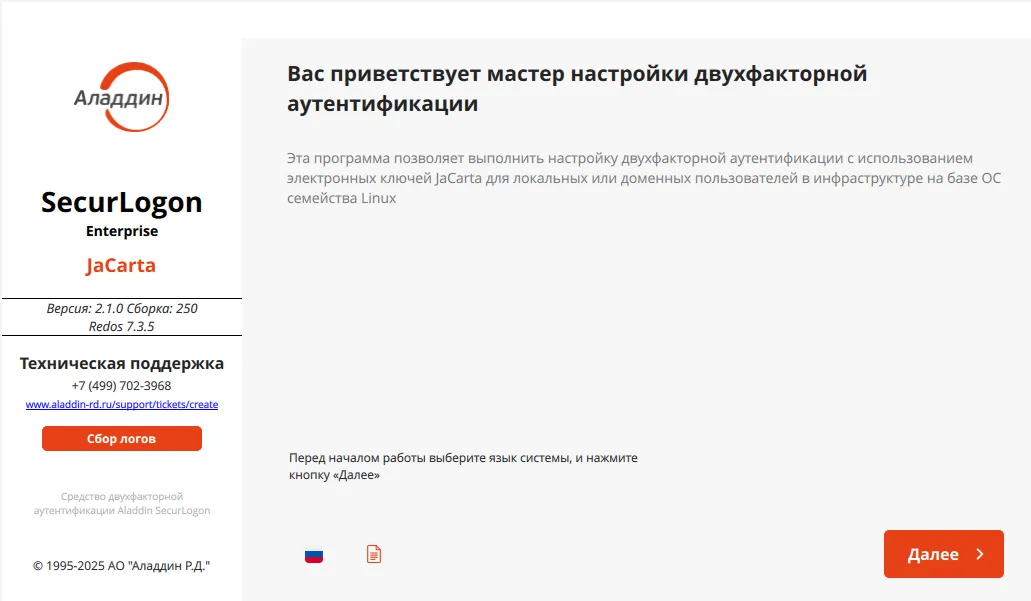Click the Enterprise edition label
The width and height of the screenshot is (1031, 601).
(122, 231)
